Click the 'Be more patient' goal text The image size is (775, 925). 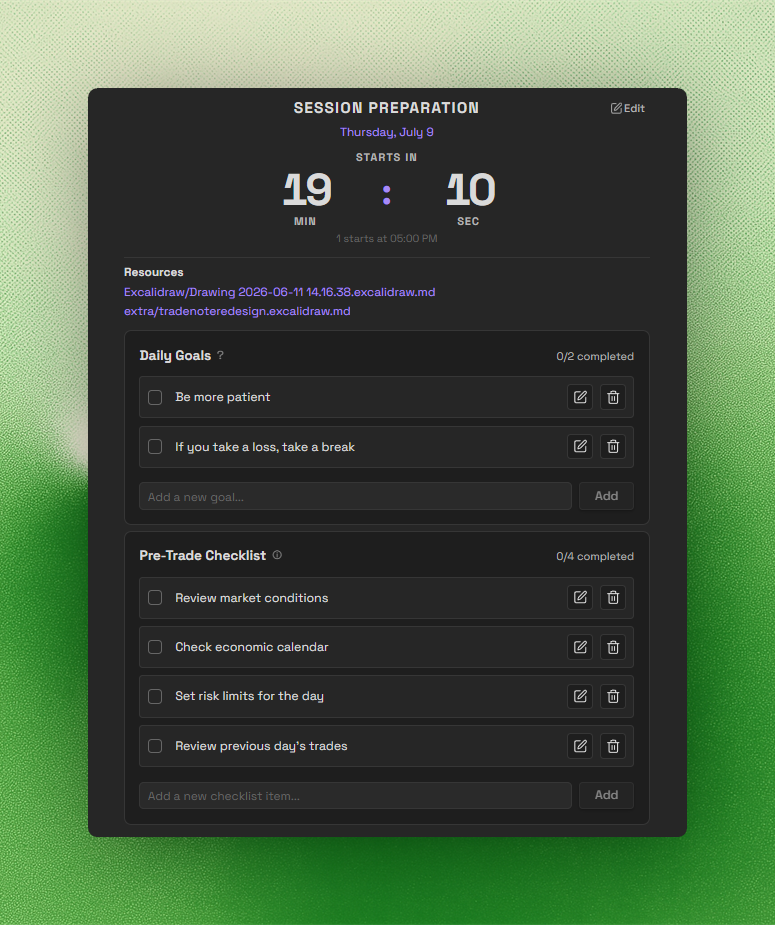coord(222,397)
